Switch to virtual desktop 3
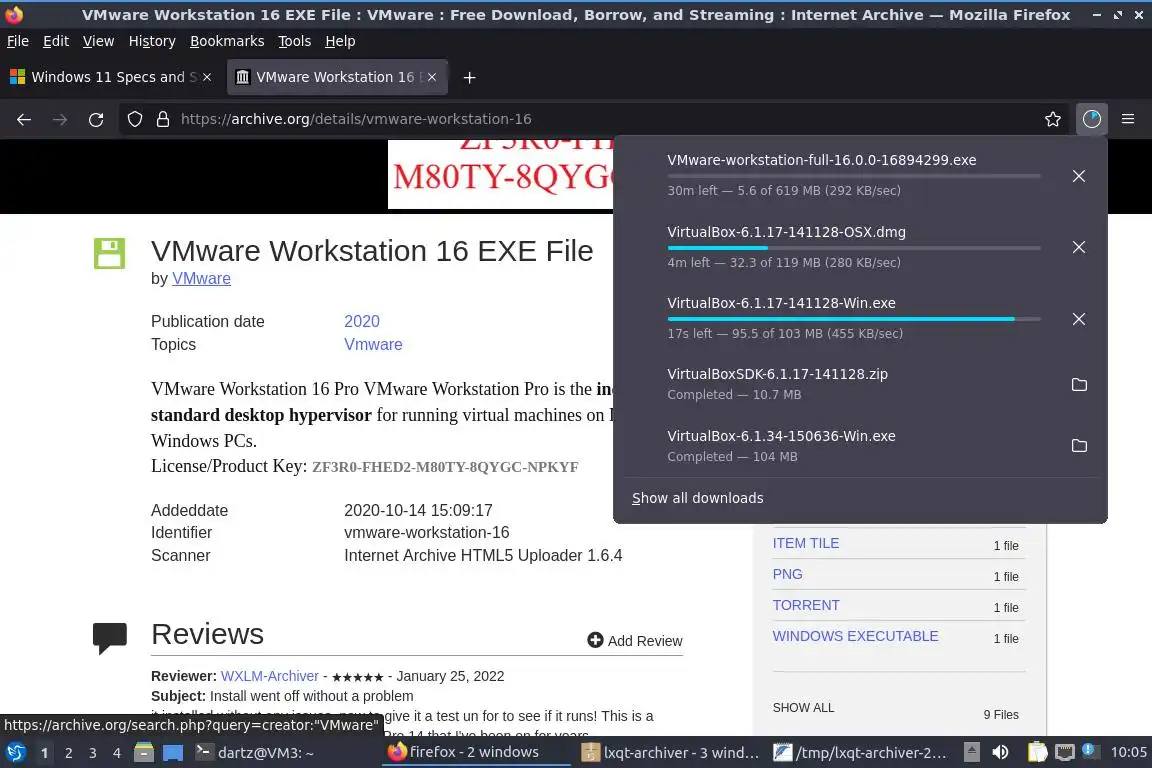Viewport: 1152px width, 768px height. coord(93,753)
